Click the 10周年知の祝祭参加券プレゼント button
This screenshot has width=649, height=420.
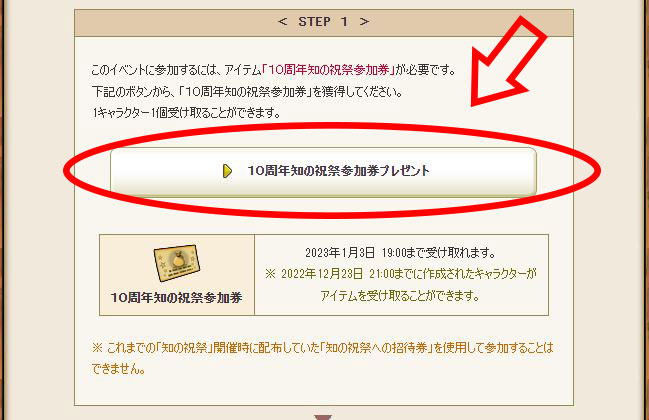pos(323,171)
